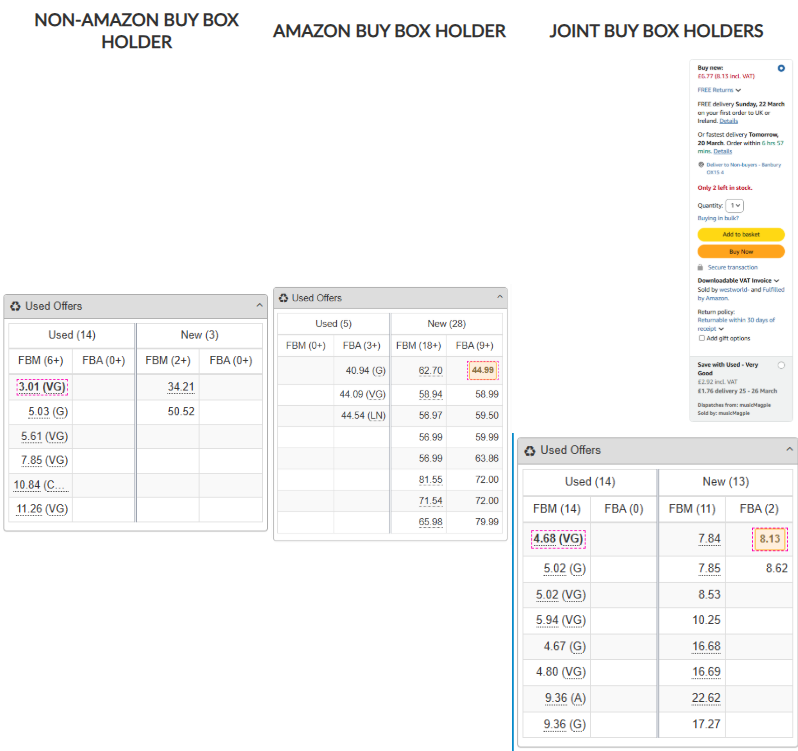Click the padlock icon beside Secure transaction
The width and height of the screenshot is (798, 751).
click(x=700, y=267)
